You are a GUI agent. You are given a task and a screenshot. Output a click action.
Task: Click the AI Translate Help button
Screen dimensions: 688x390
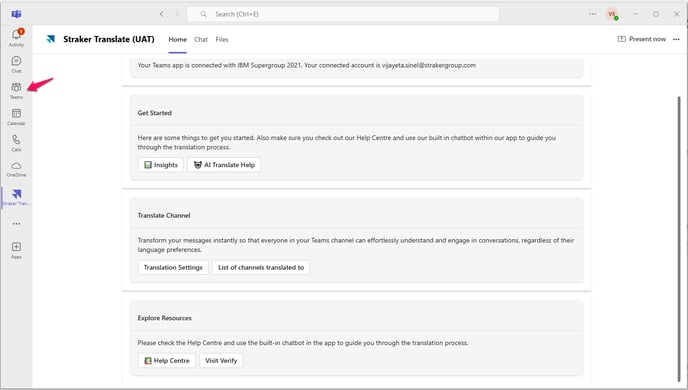224,165
